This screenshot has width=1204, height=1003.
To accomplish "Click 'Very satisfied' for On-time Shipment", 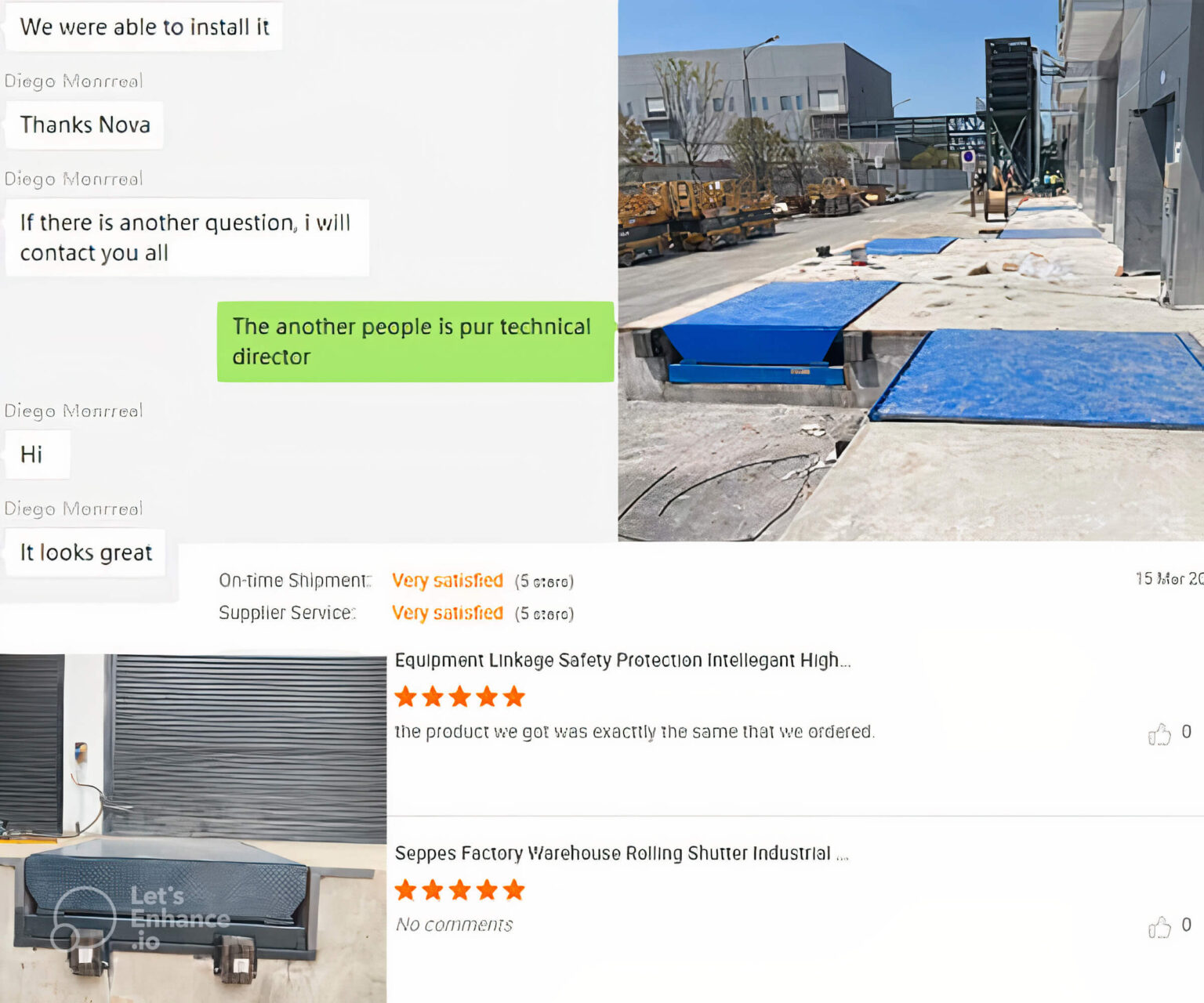I will pyautogui.click(x=448, y=581).
